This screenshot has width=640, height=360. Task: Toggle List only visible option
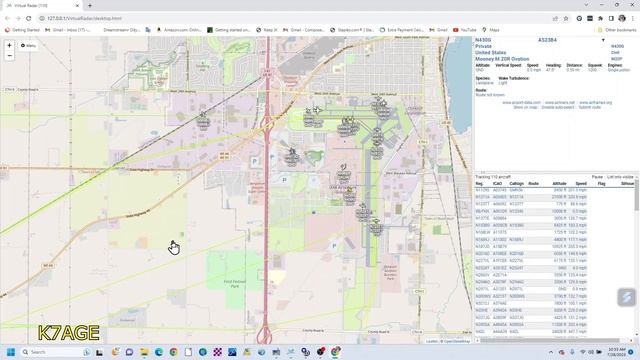620,177
